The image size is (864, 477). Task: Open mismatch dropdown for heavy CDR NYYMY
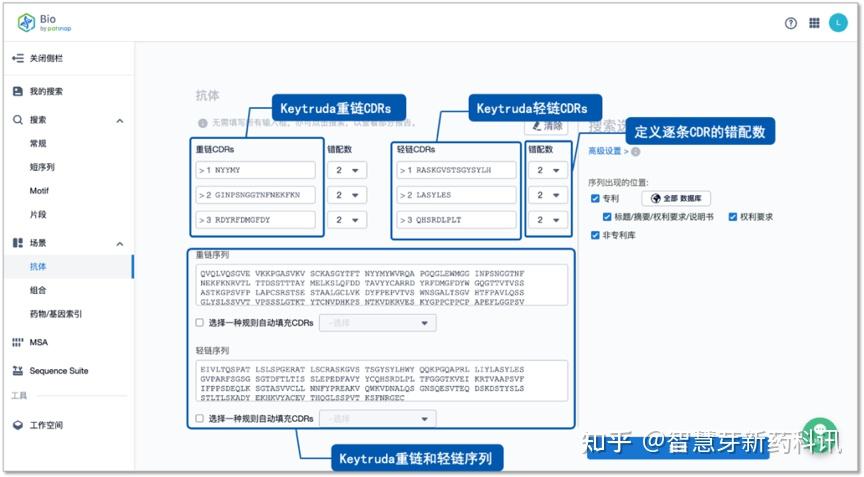click(x=347, y=170)
